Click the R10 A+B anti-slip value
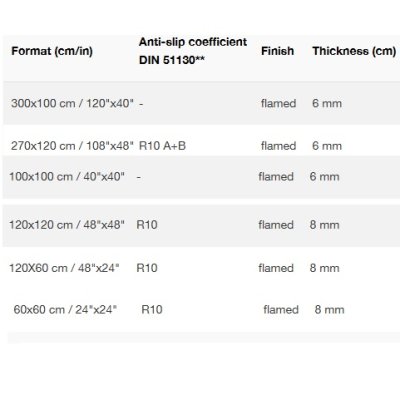The height and width of the screenshot is (400, 400). [162, 146]
